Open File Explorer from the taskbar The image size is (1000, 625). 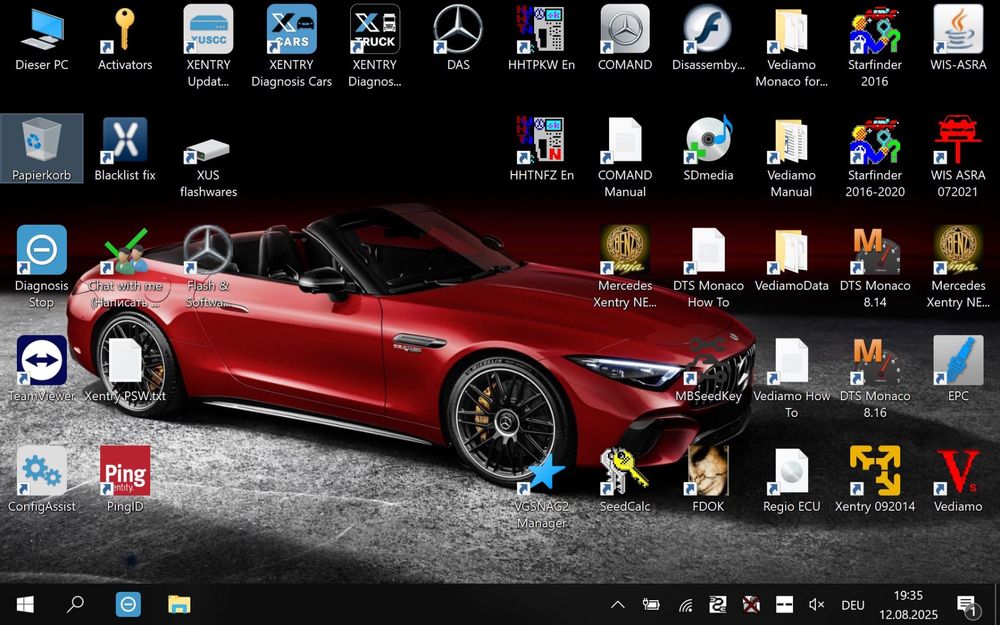179,604
